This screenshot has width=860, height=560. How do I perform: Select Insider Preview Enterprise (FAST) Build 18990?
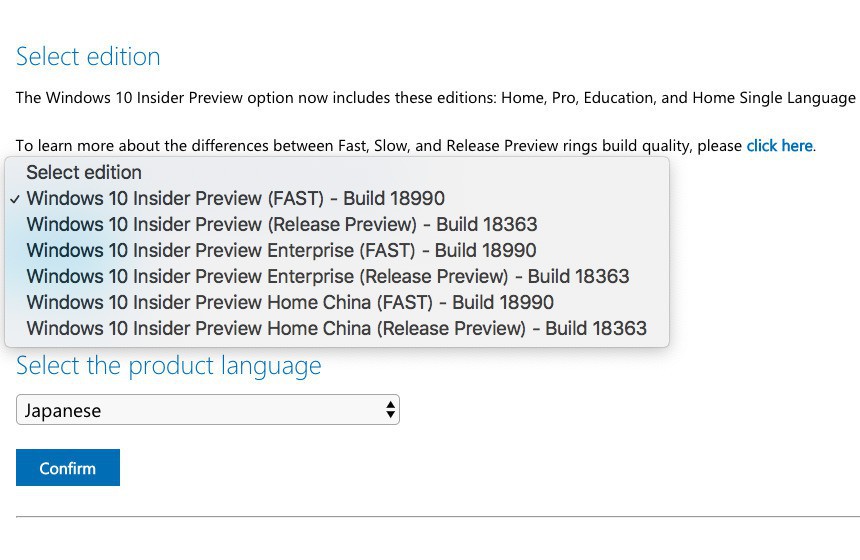pyautogui.click(x=281, y=250)
